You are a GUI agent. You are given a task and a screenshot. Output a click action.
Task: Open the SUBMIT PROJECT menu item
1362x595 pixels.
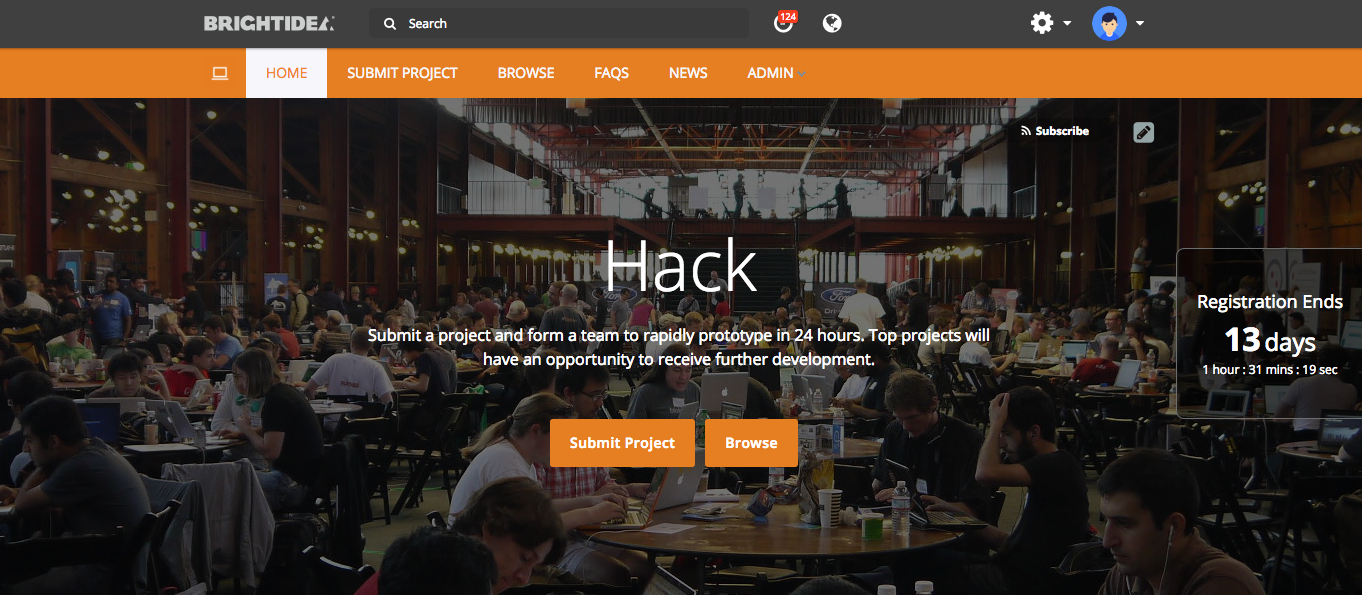[402, 73]
